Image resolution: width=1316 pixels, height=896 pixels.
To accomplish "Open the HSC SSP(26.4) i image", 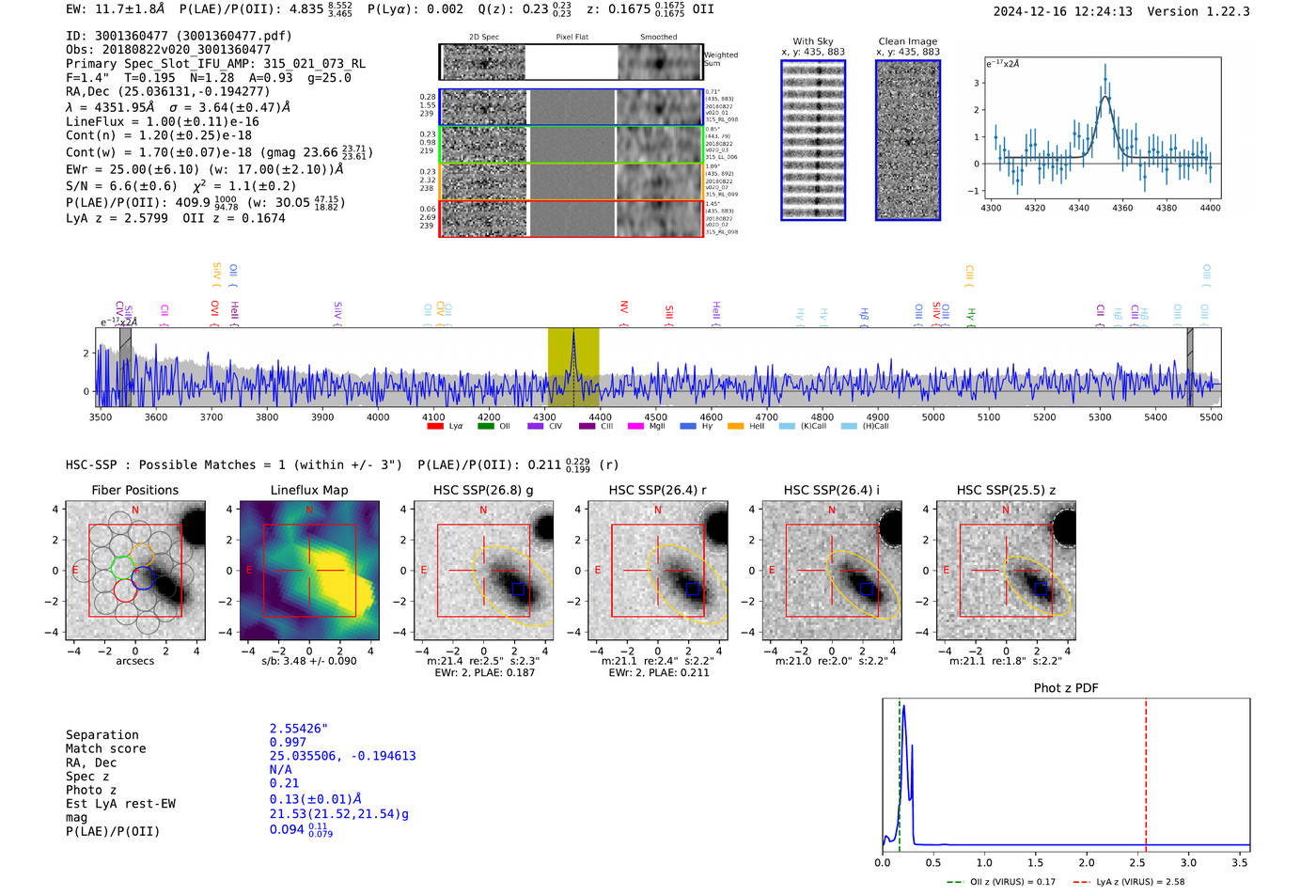I will [832, 571].
